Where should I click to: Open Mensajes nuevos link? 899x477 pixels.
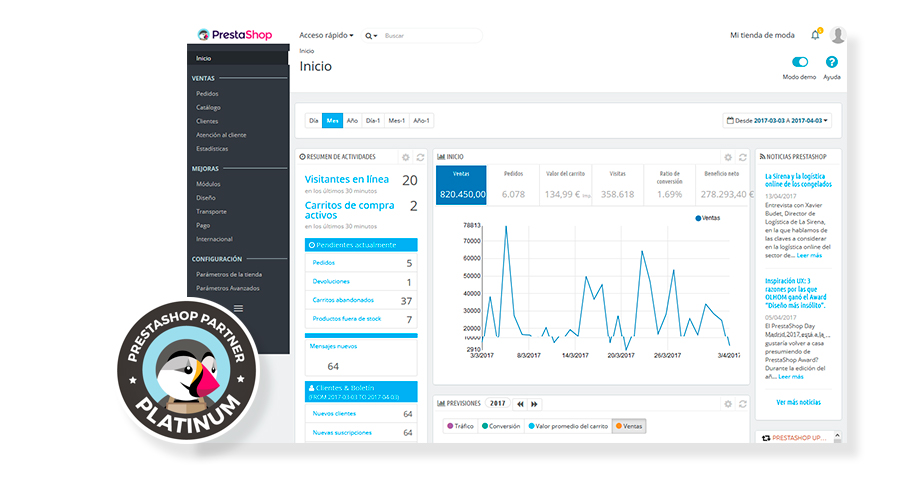tap(333, 346)
